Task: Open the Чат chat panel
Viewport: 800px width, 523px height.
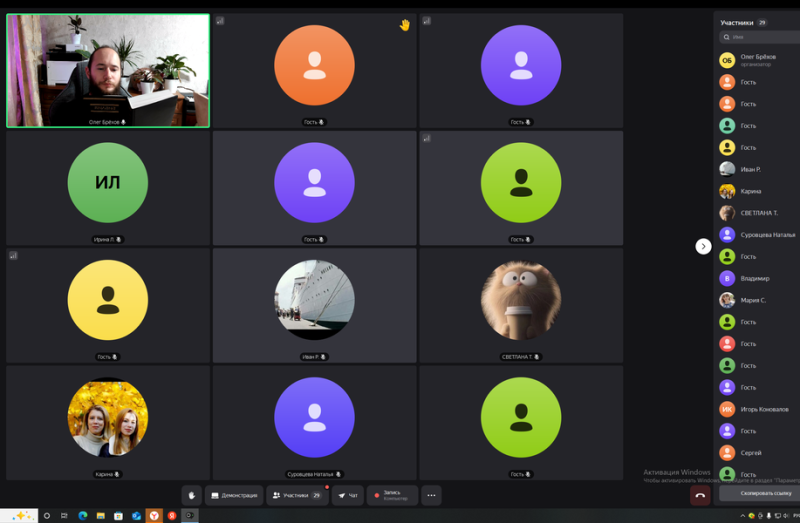Action: coord(347,495)
